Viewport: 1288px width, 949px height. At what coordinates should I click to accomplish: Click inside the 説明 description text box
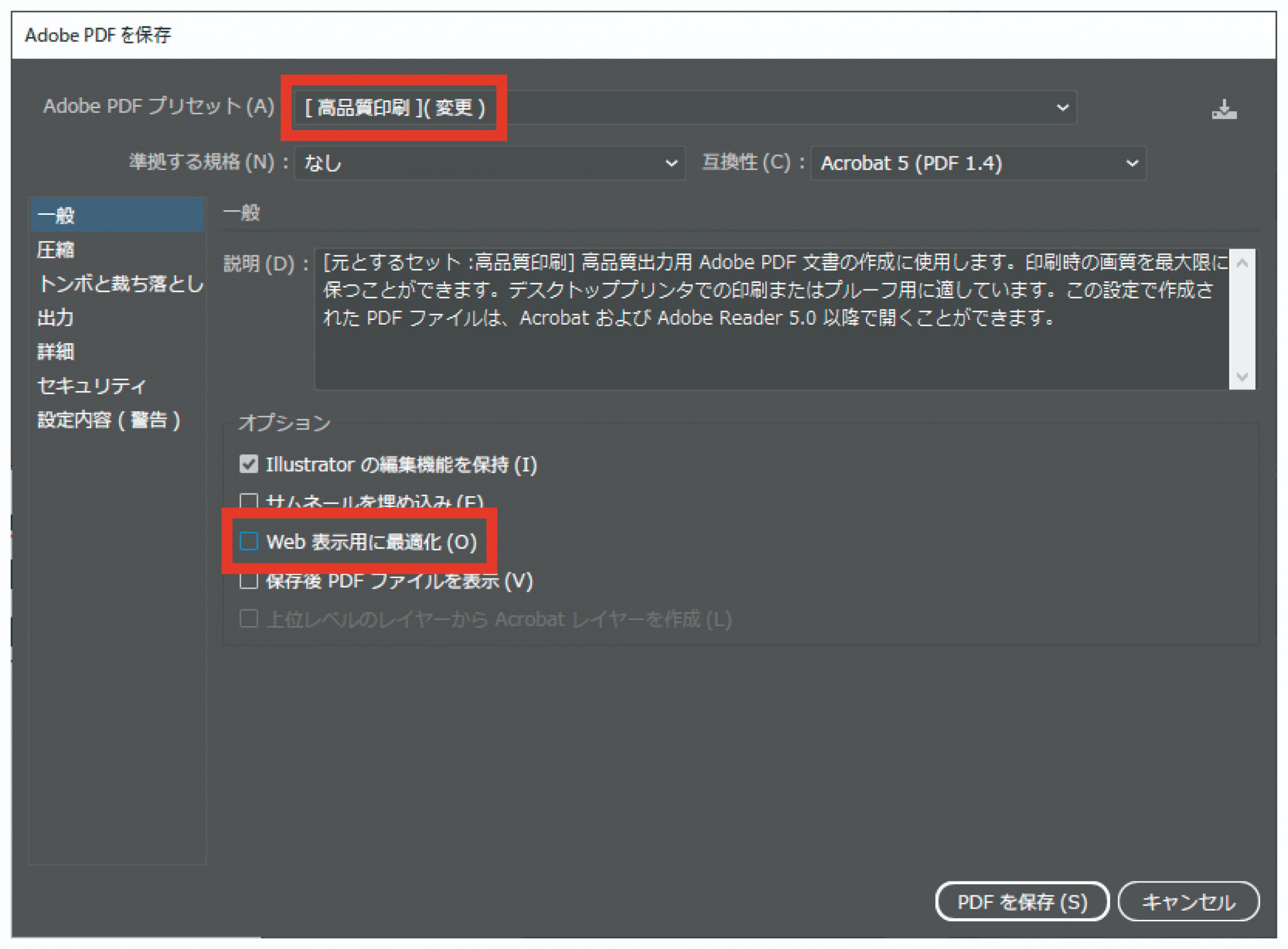coord(772,320)
